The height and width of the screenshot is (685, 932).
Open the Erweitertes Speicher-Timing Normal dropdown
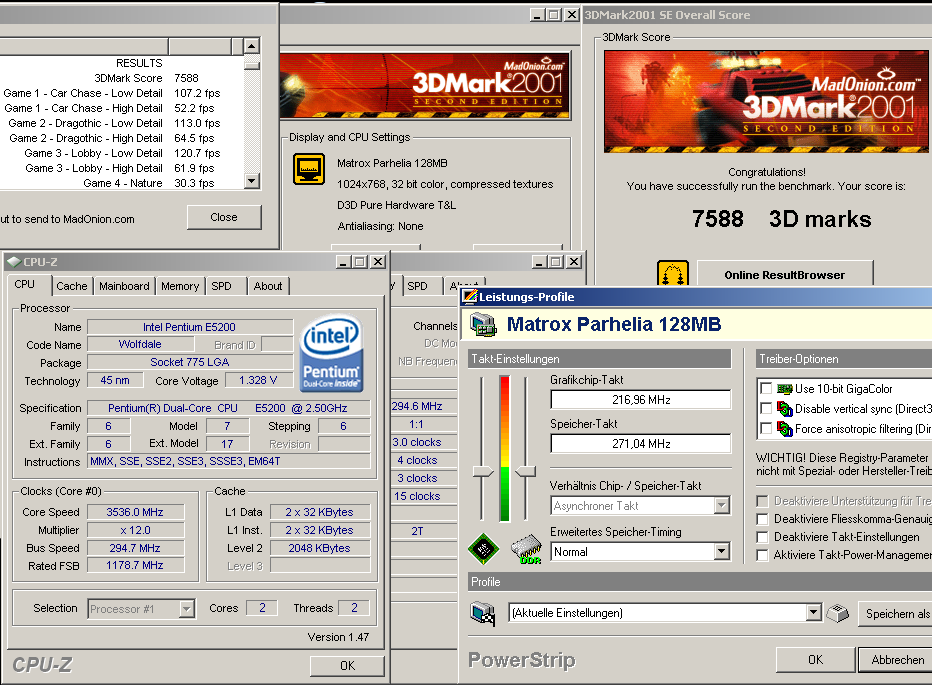tap(722, 552)
